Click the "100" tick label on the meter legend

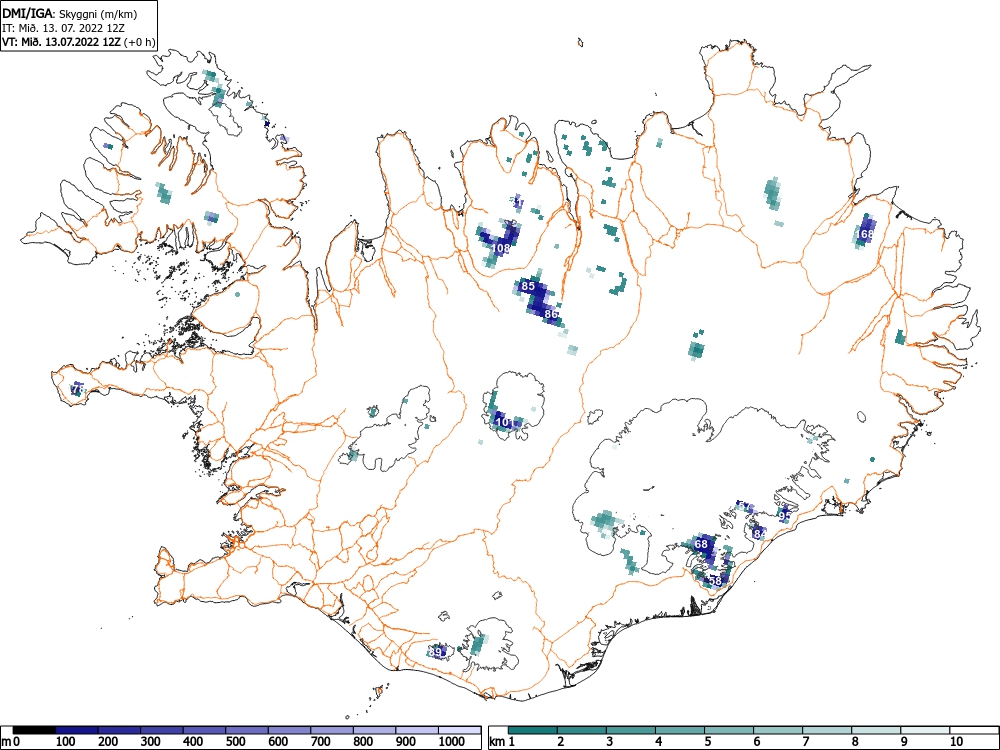66,741
